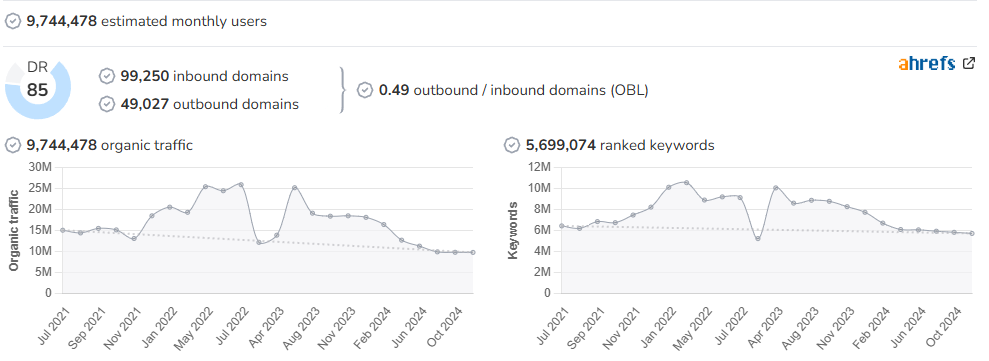Viewport: 989px width, 361px height.
Task: Click the check icon beside organic traffic
Action: pos(13,145)
